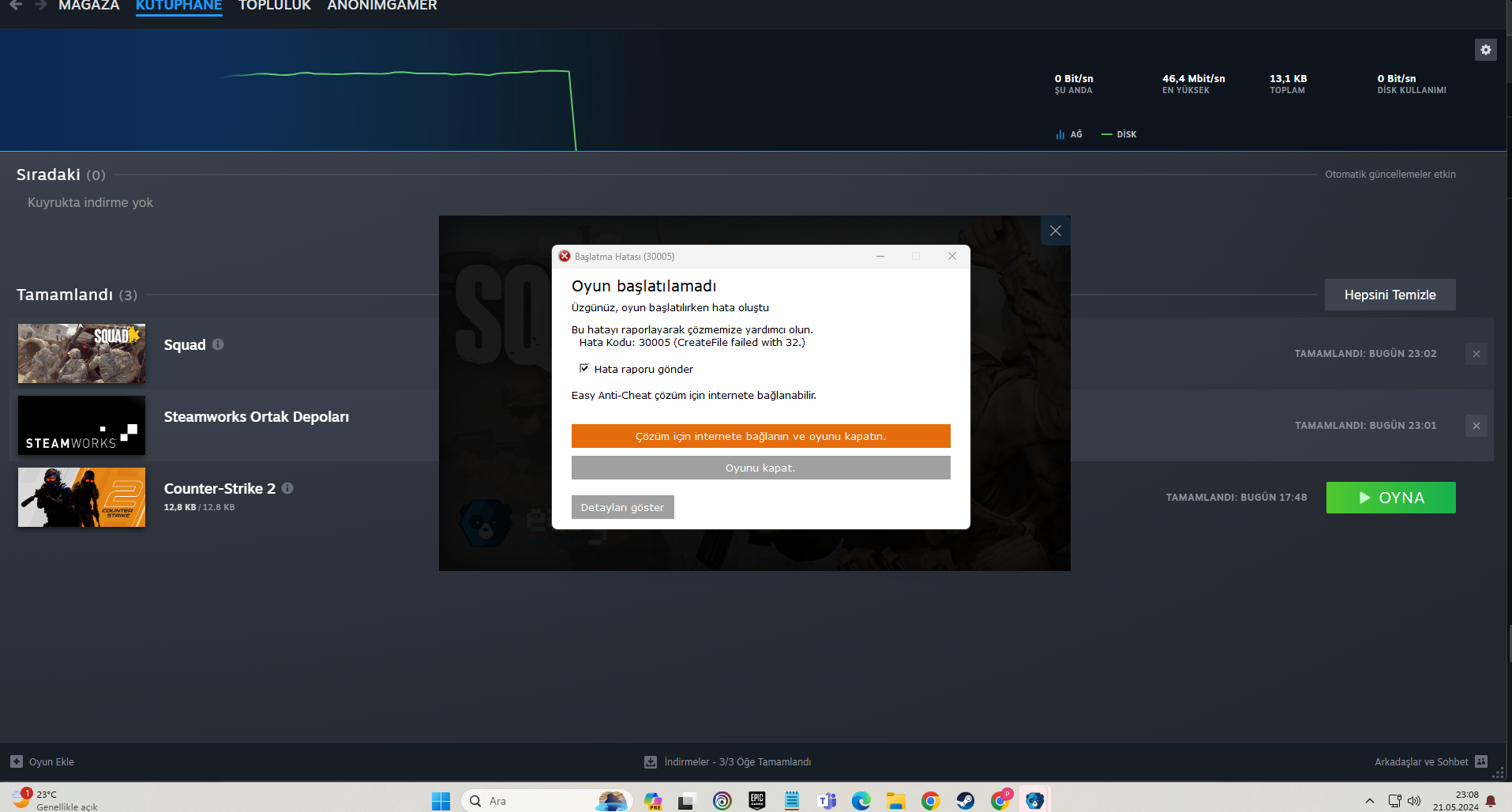Viewport: 1512px width, 812px height.
Task: Select the Steamworks Ortak Depoları title
Action: pyautogui.click(x=257, y=417)
